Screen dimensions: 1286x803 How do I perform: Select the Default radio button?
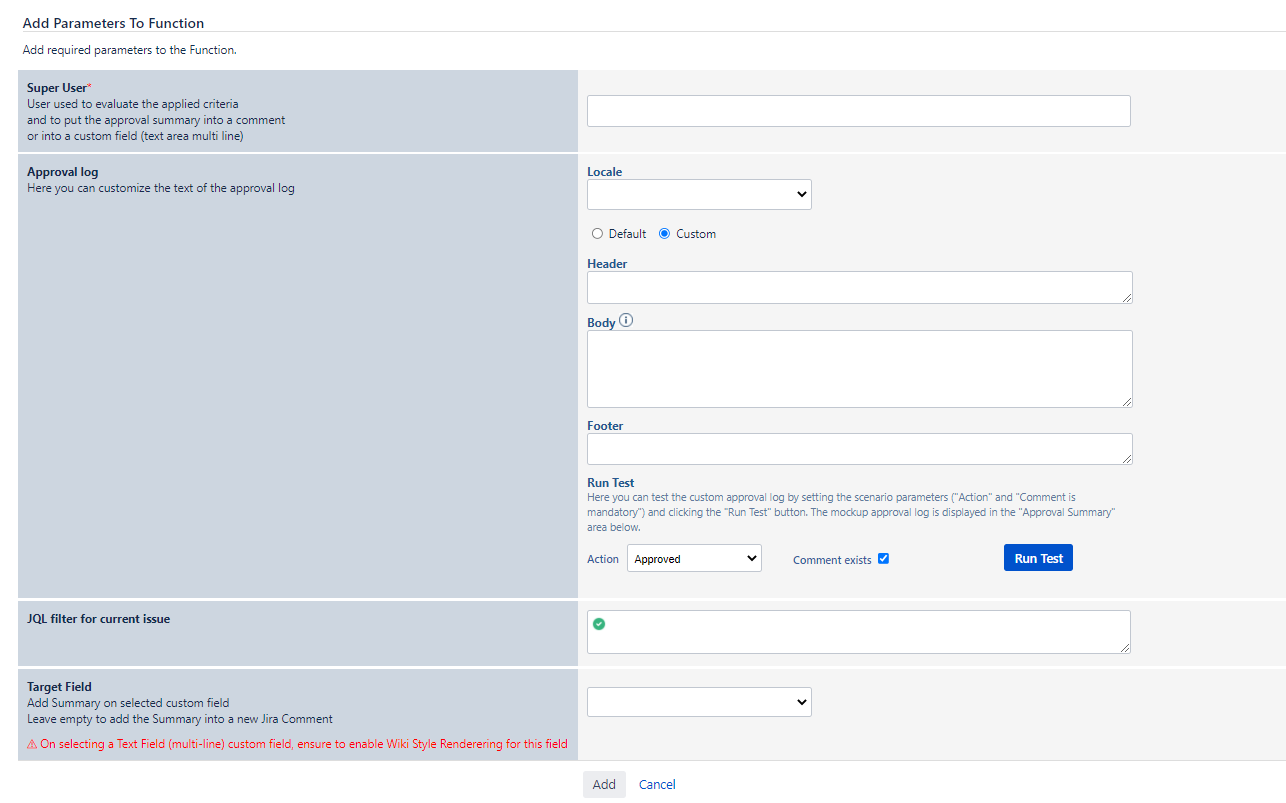(x=598, y=234)
